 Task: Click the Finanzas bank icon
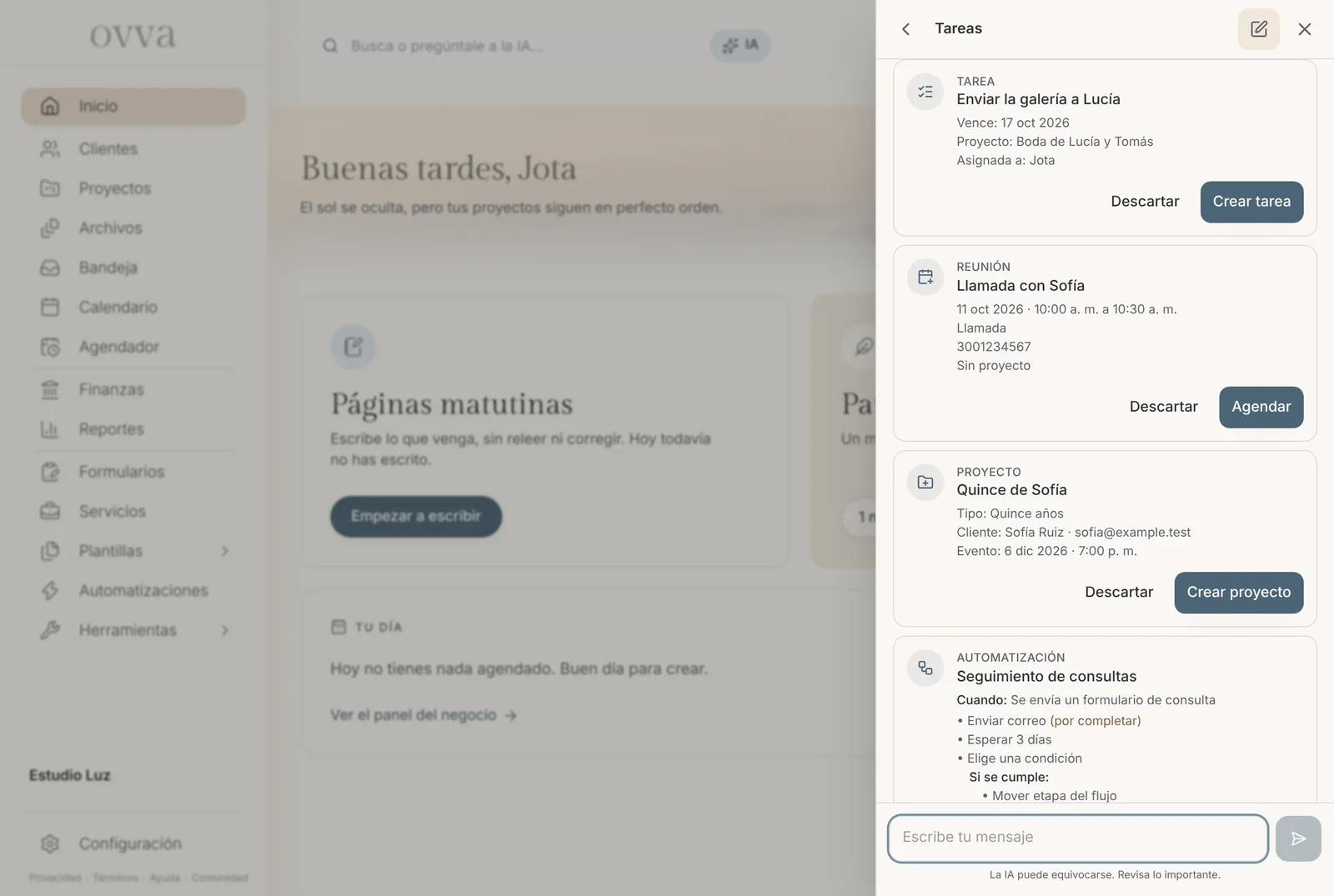point(50,389)
